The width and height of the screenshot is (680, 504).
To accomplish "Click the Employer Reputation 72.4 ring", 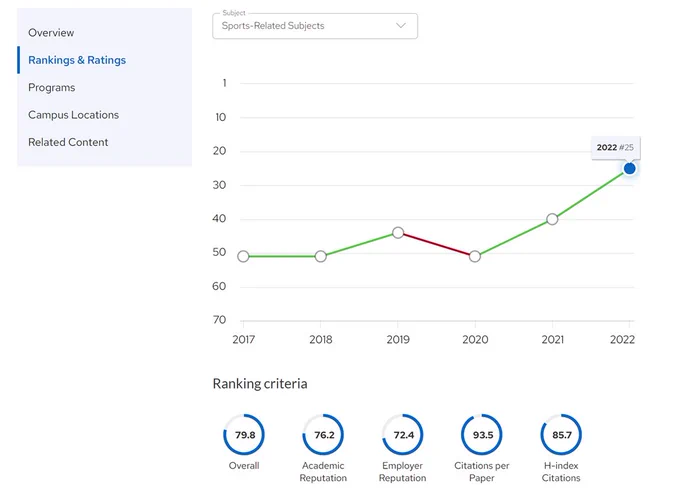I will 403,435.
